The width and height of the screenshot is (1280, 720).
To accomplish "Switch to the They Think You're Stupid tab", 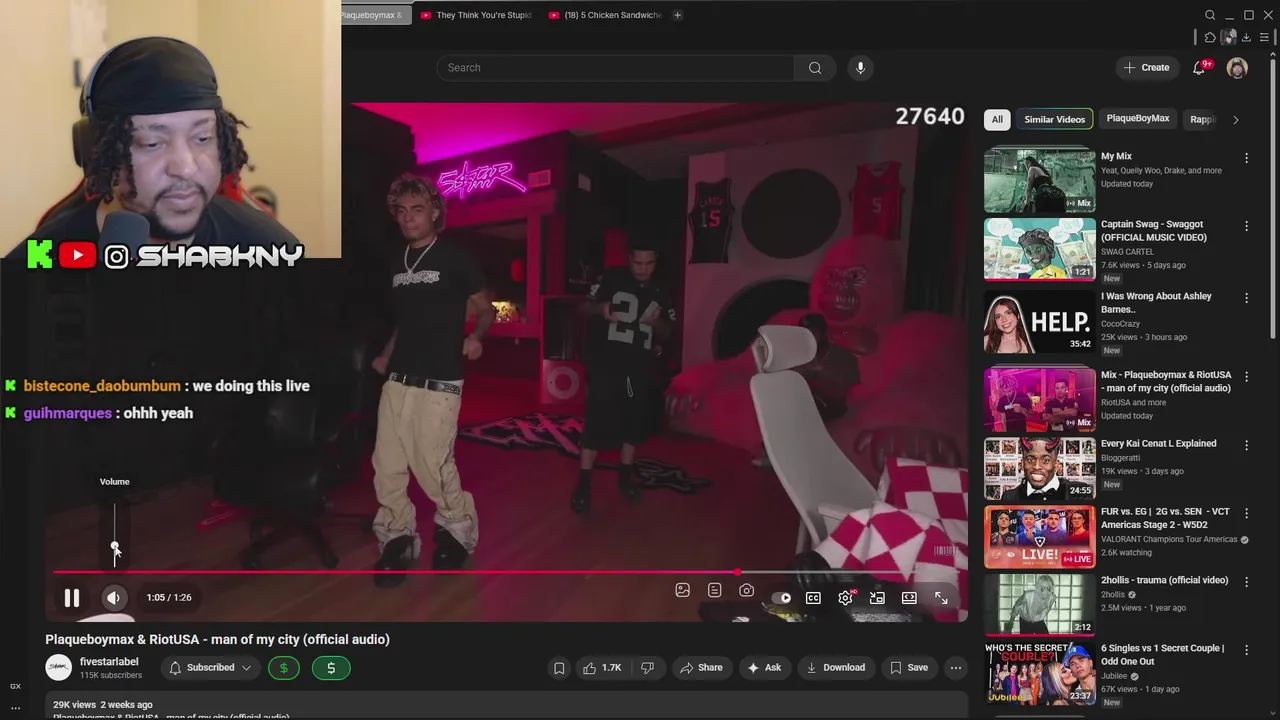I will [476, 15].
